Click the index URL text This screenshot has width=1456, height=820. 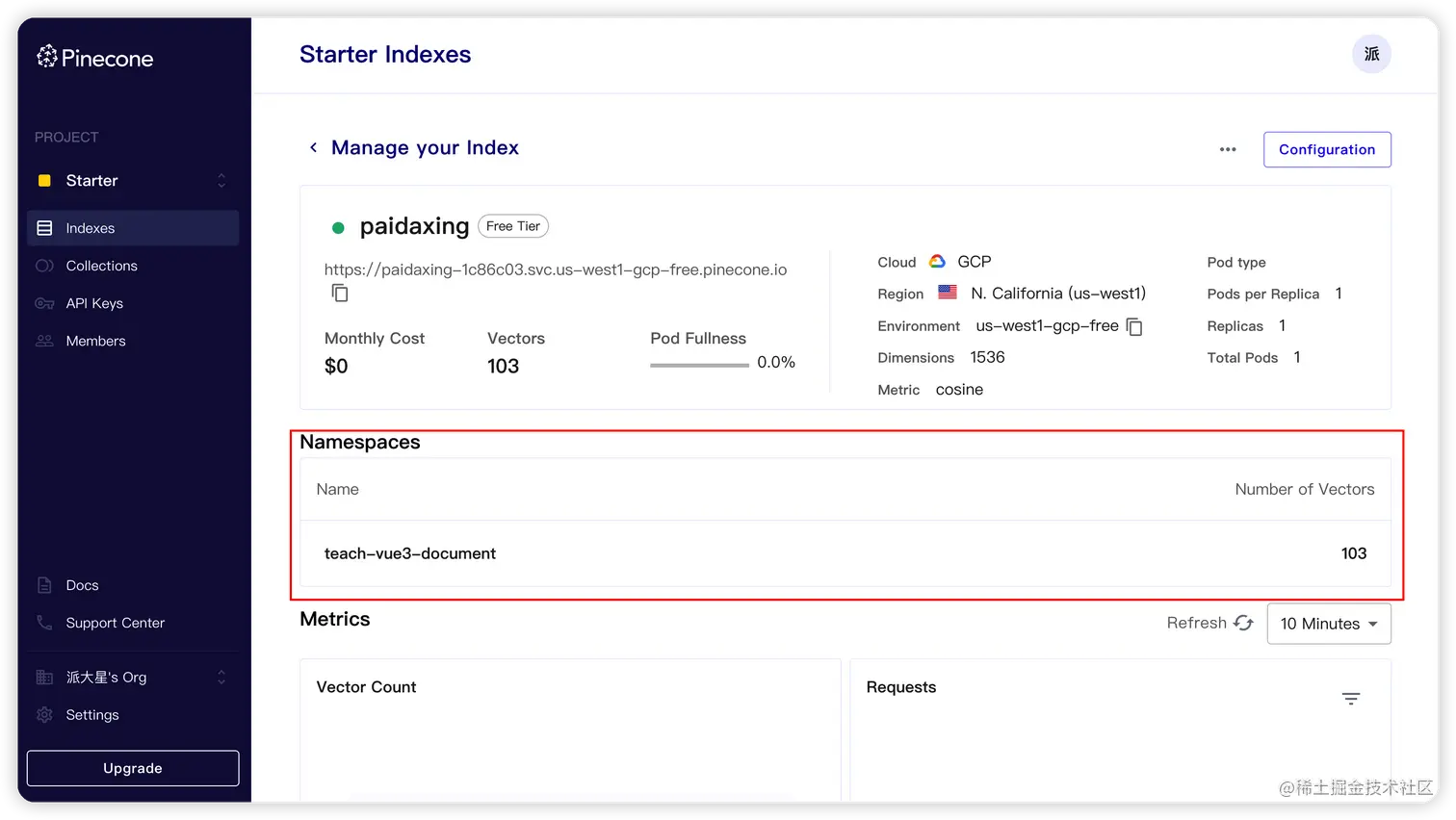(x=556, y=269)
